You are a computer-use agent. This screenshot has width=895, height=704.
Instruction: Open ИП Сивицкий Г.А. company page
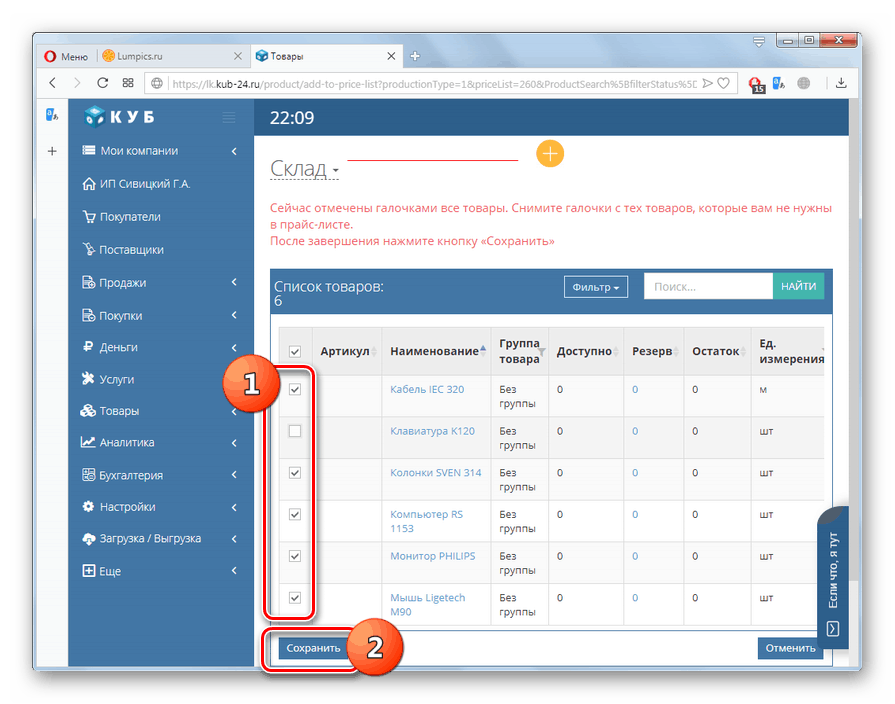pyautogui.click(x=136, y=184)
